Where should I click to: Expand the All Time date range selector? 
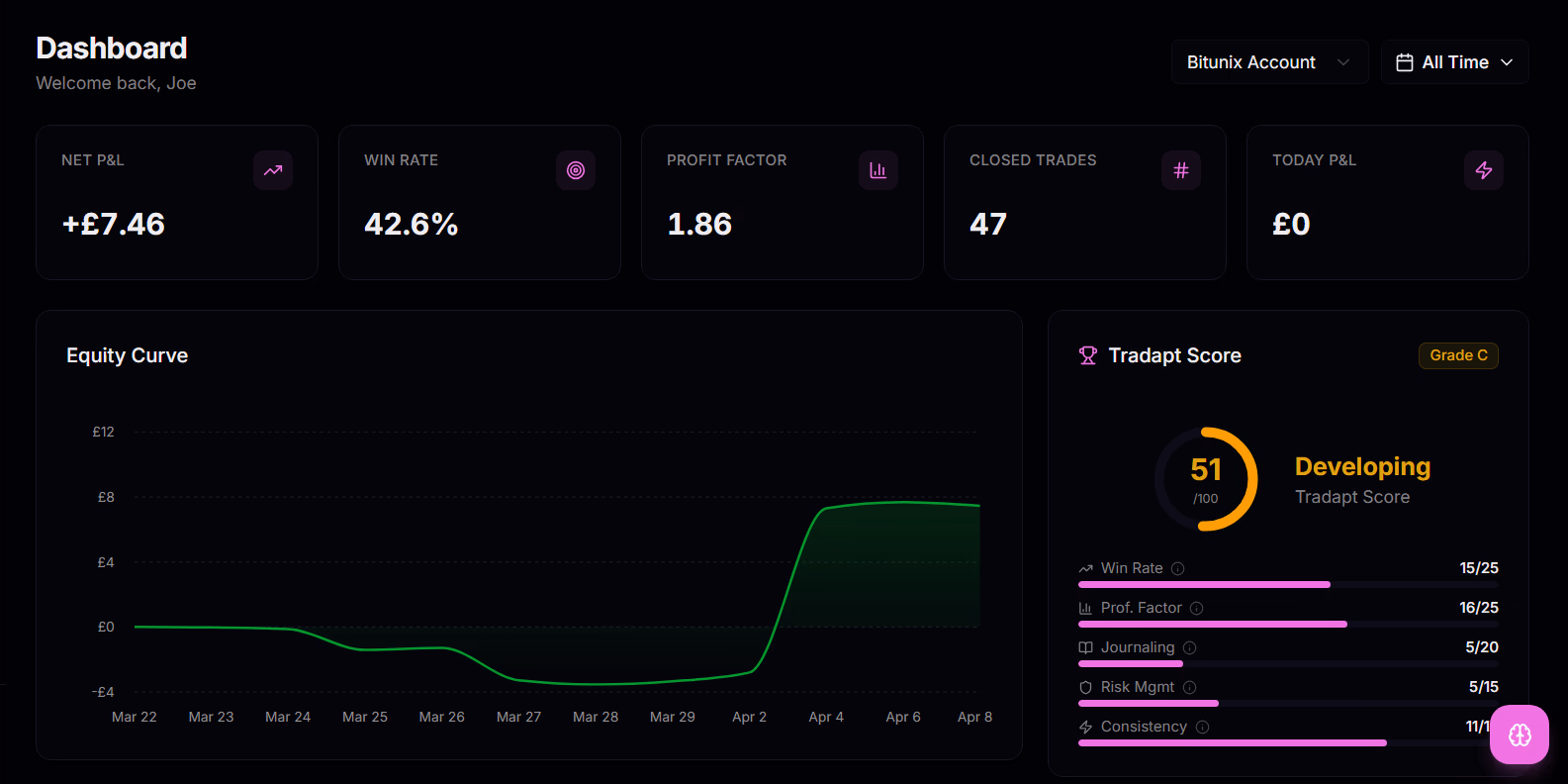(1455, 62)
